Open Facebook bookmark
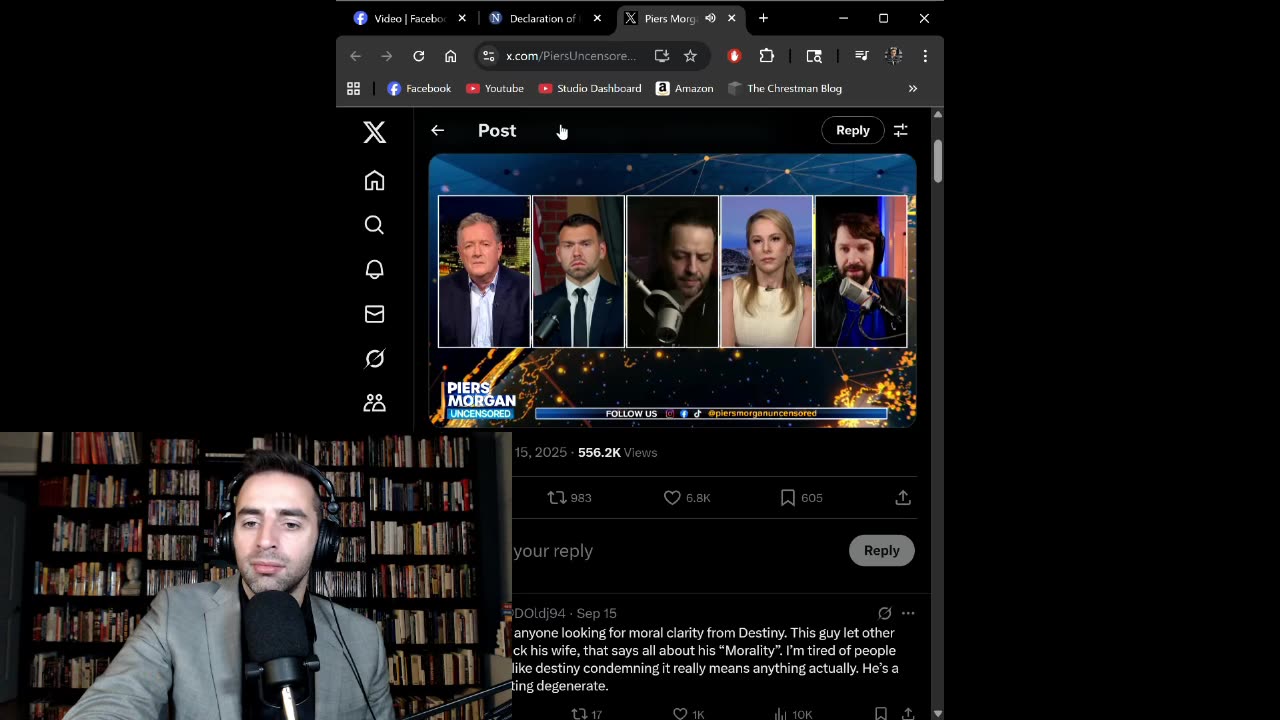 click(x=419, y=88)
